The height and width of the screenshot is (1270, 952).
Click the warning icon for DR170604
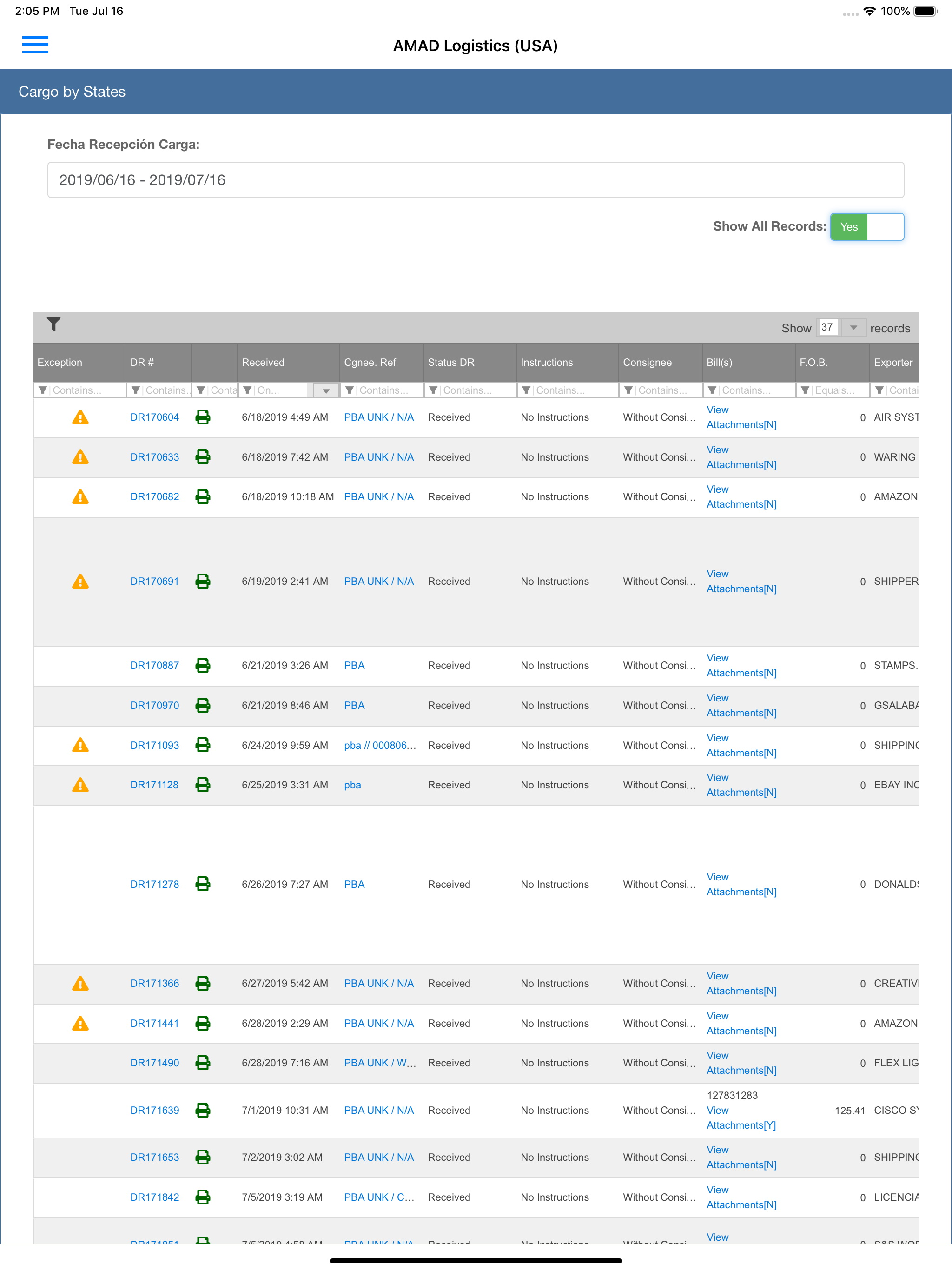click(x=80, y=417)
